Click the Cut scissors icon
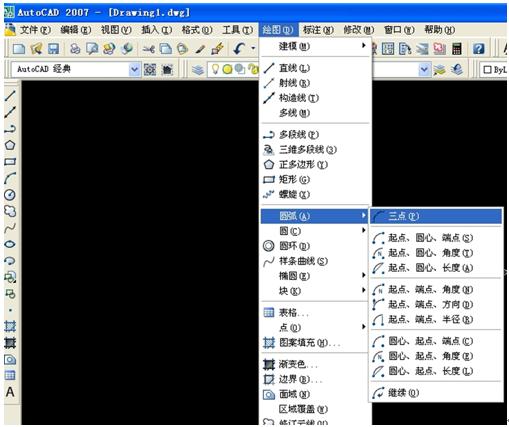 tap(148, 49)
